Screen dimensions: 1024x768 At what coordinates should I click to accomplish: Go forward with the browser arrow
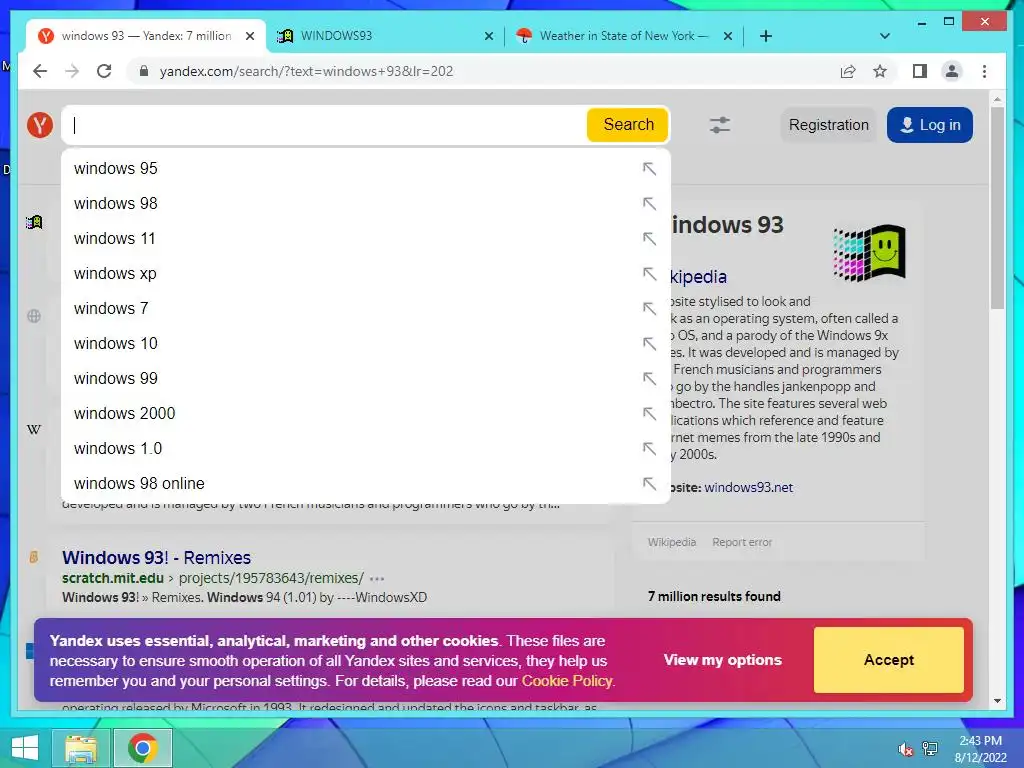point(72,71)
